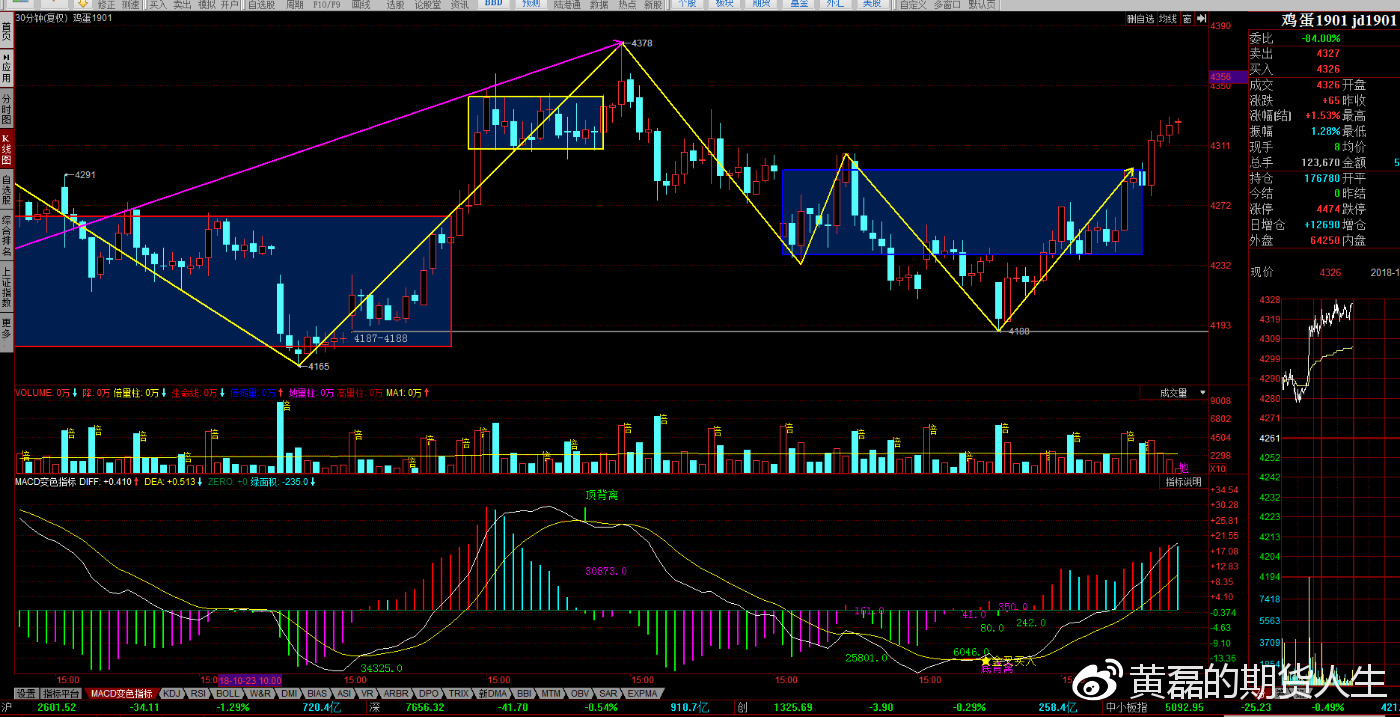The image size is (1400, 717).
Task: Select the KDJ indicator tab
Action: pos(171,693)
